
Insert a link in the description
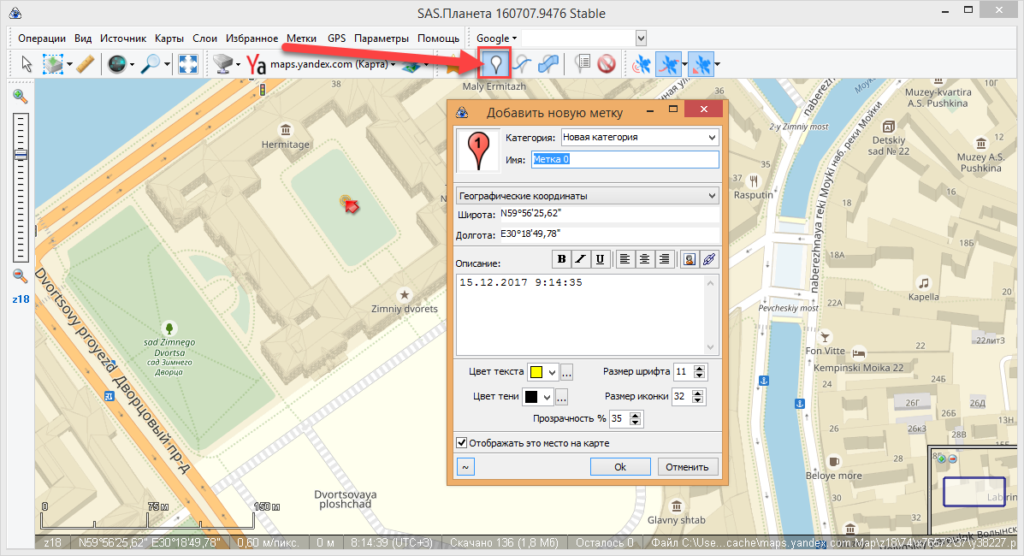point(709,259)
